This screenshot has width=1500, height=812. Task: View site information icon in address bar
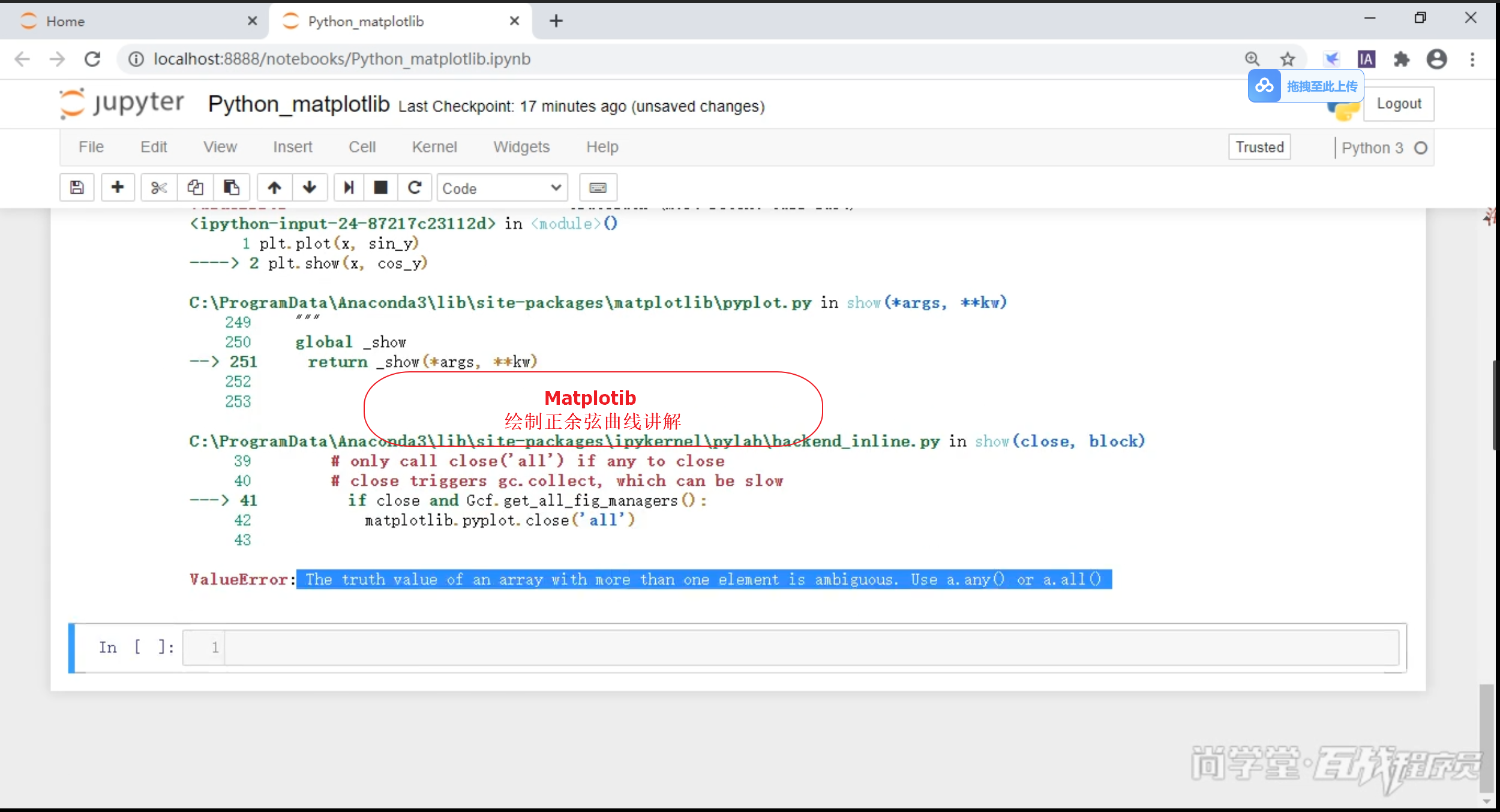click(x=136, y=59)
